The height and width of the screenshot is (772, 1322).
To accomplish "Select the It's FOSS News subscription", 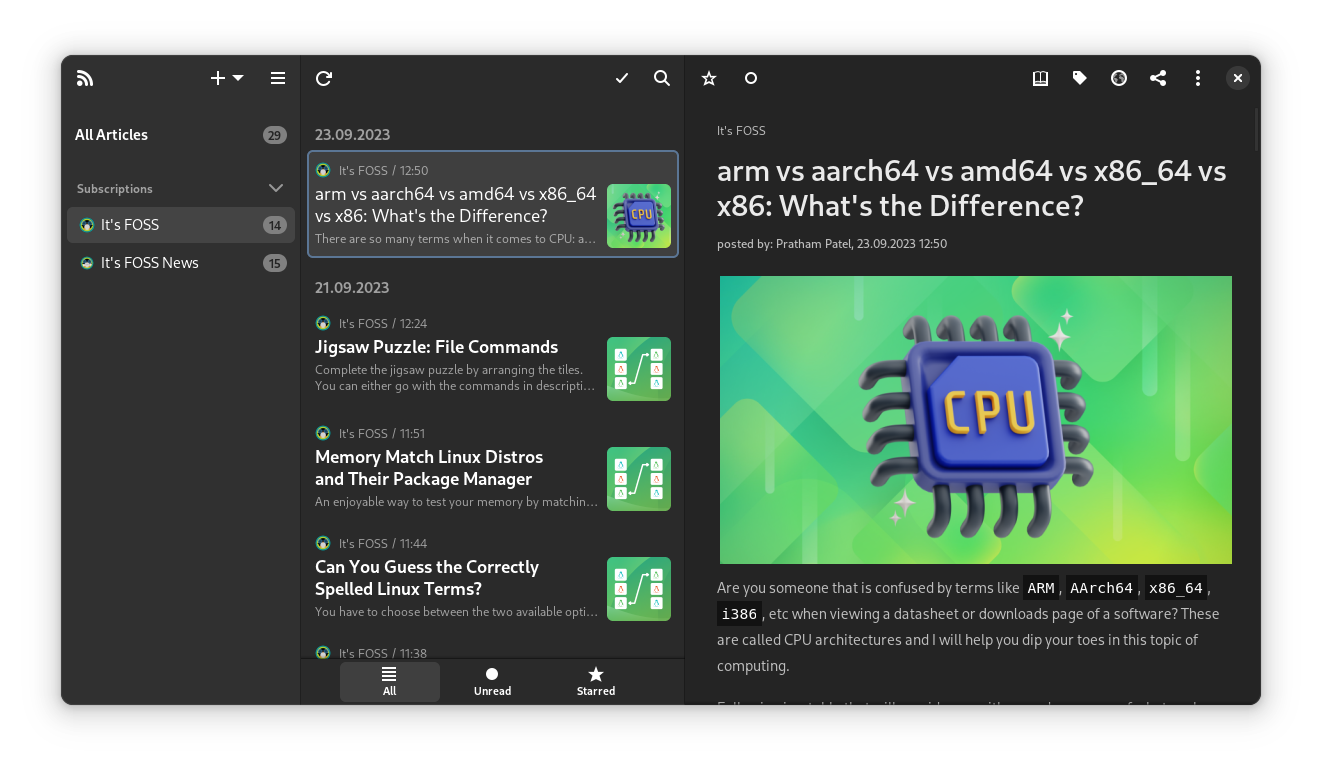I will 150,262.
